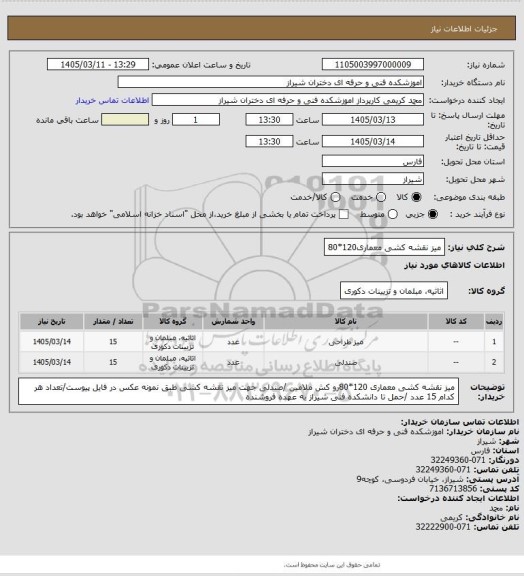Click the گروه کالا column header
Viewport: 524px width, 576px height.
click(x=172, y=321)
